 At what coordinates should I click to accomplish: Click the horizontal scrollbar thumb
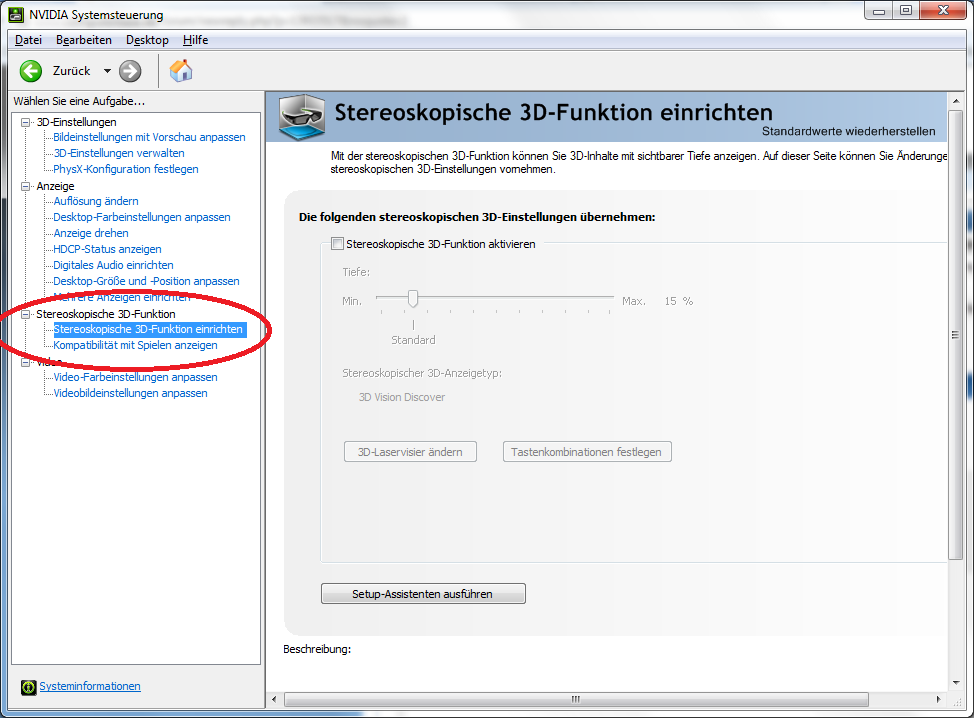(x=576, y=700)
